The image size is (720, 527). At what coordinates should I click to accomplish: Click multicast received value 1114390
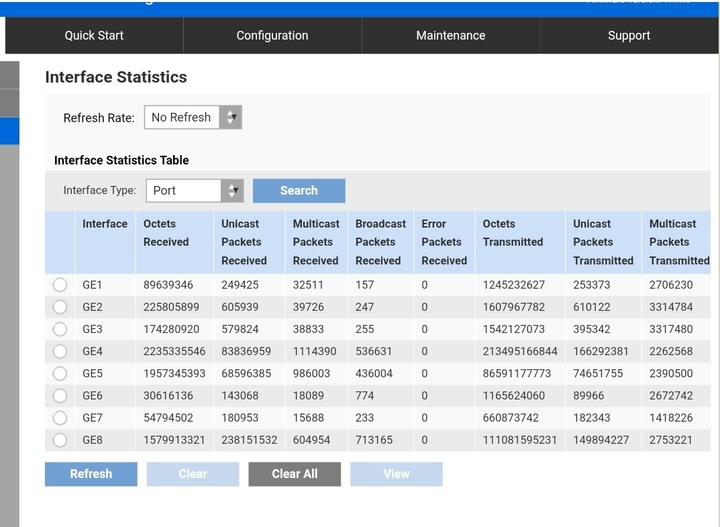pos(315,351)
